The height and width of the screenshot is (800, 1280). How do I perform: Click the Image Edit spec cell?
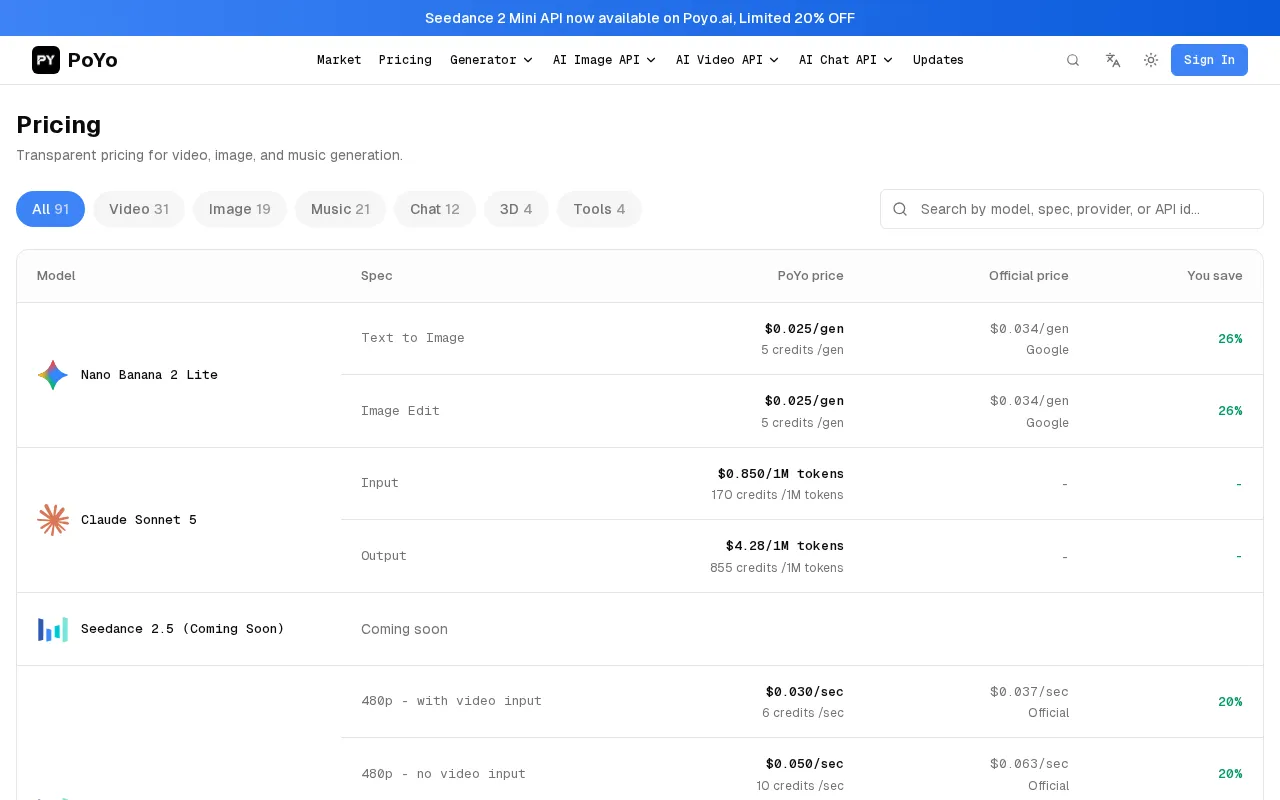click(400, 411)
